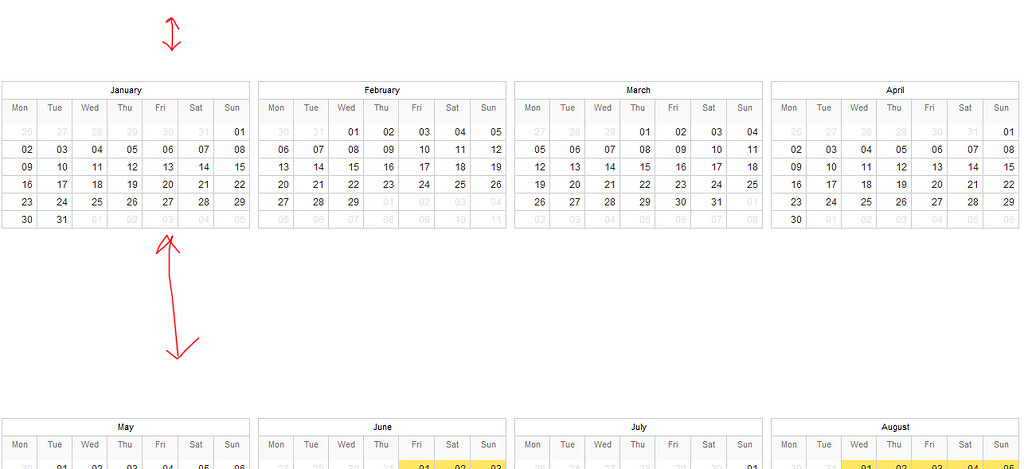
Task: Click Sun column header in April
Action: tap(1001, 108)
